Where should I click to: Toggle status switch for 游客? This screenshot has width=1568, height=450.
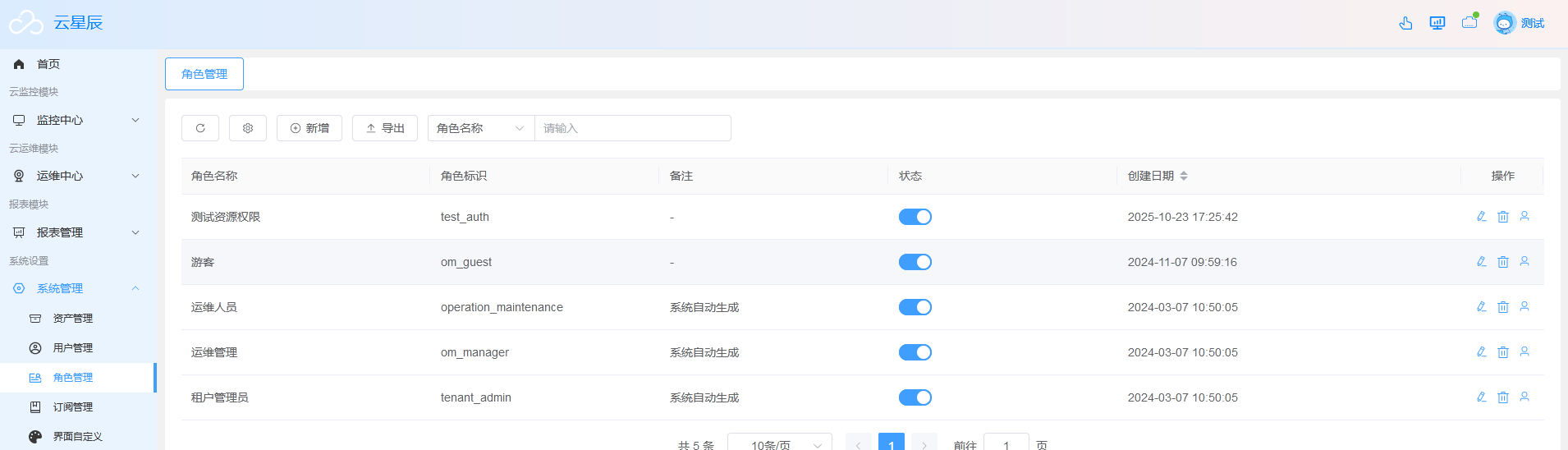[915, 262]
